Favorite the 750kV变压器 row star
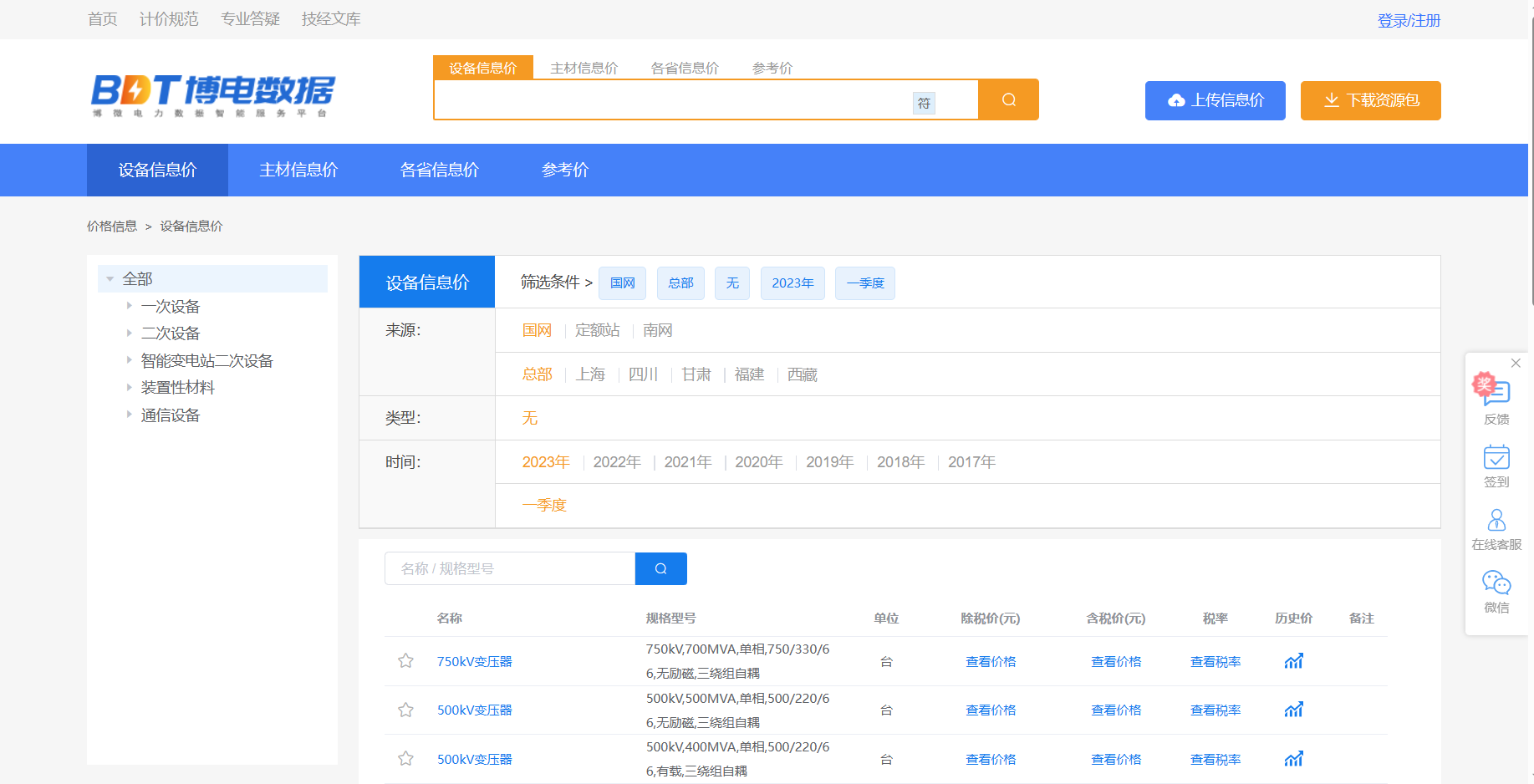Screen dimensions: 1534x784 [x=405, y=661]
